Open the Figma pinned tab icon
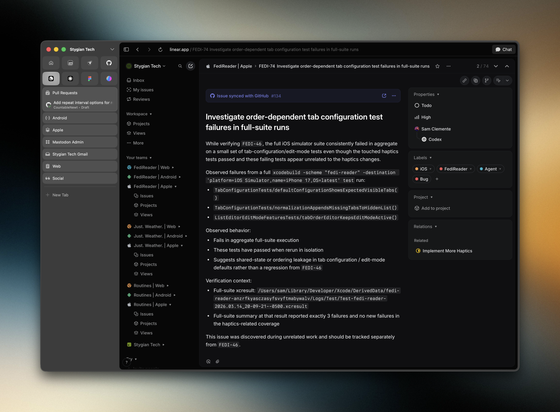This screenshot has height=412, width=560. [90, 79]
